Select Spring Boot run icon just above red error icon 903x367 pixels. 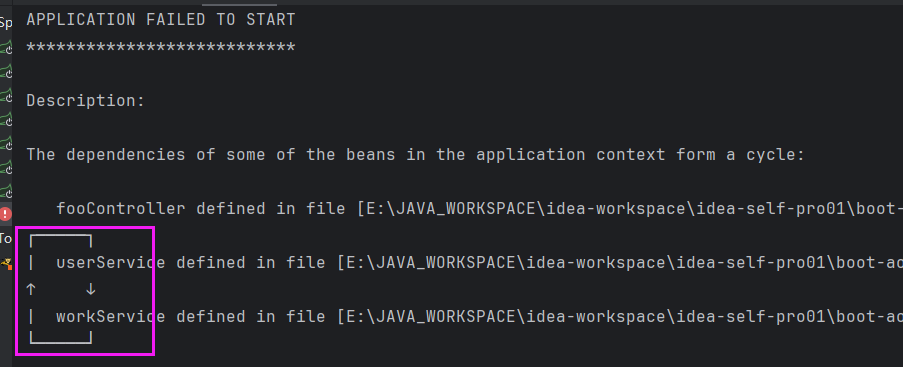pos(6,191)
